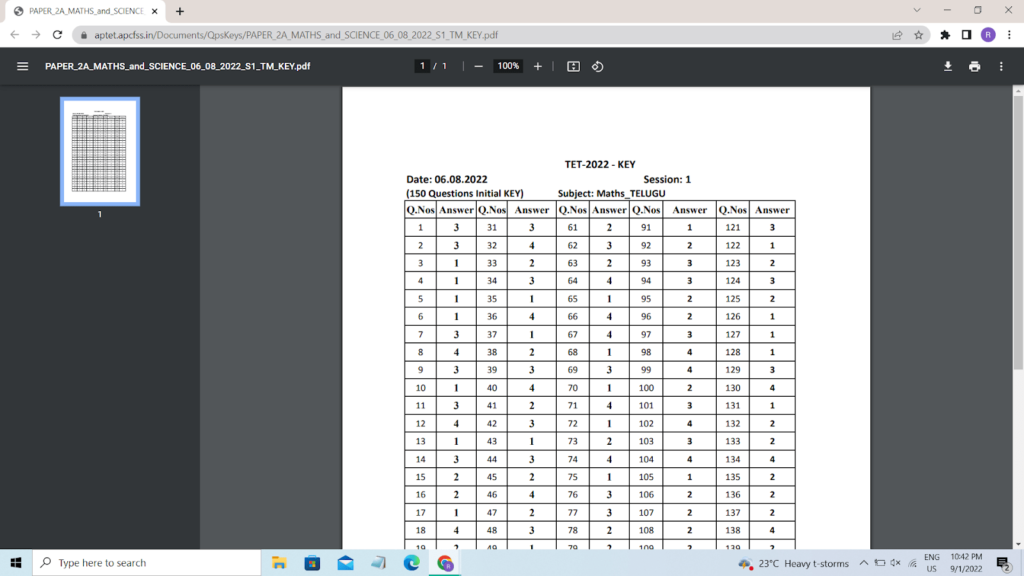Click the zoom in plus button
The width and height of the screenshot is (1024, 576).
point(538,66)
